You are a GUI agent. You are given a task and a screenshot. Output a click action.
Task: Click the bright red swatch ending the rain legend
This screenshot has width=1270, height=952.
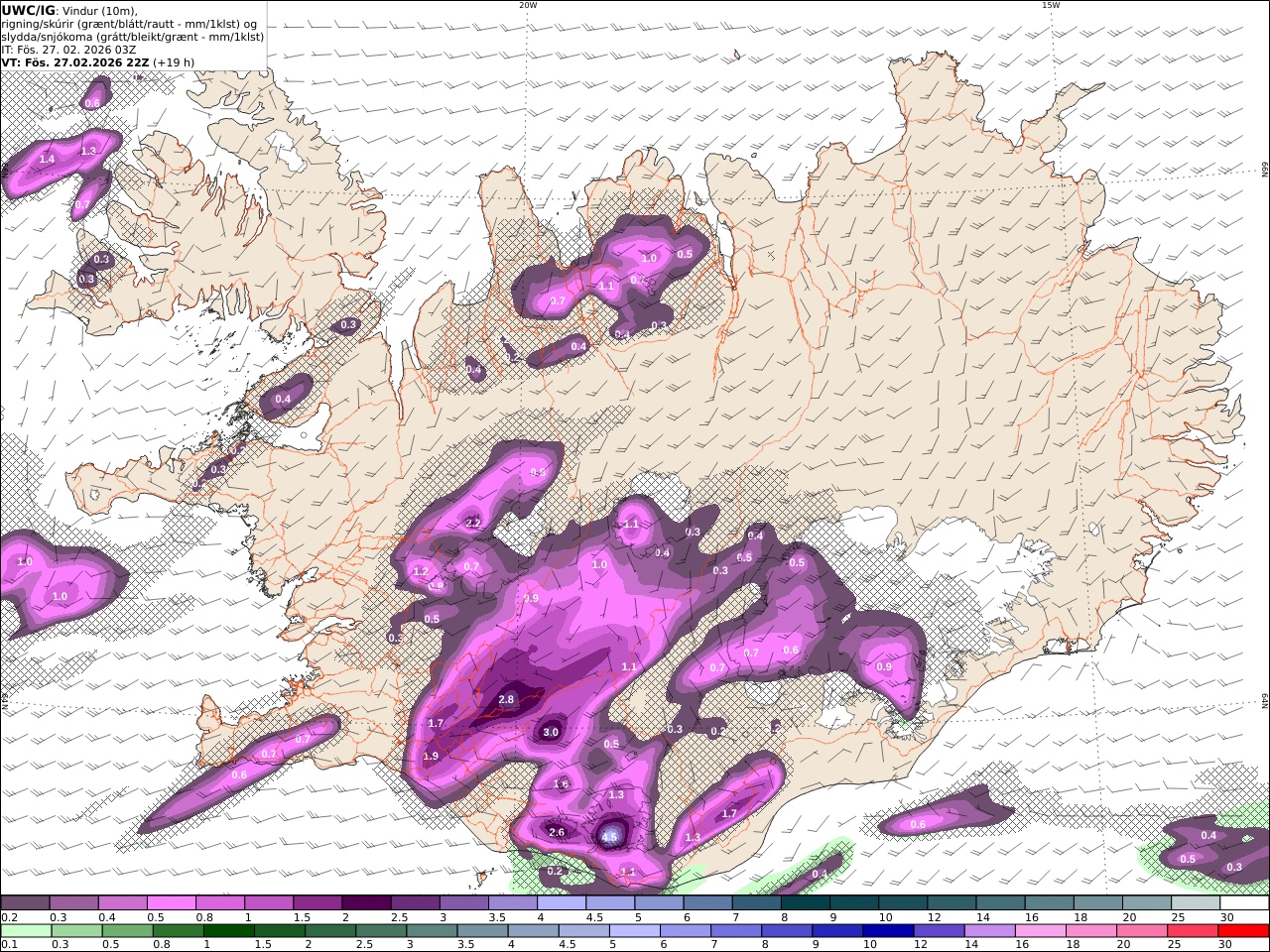[1242, 930]
